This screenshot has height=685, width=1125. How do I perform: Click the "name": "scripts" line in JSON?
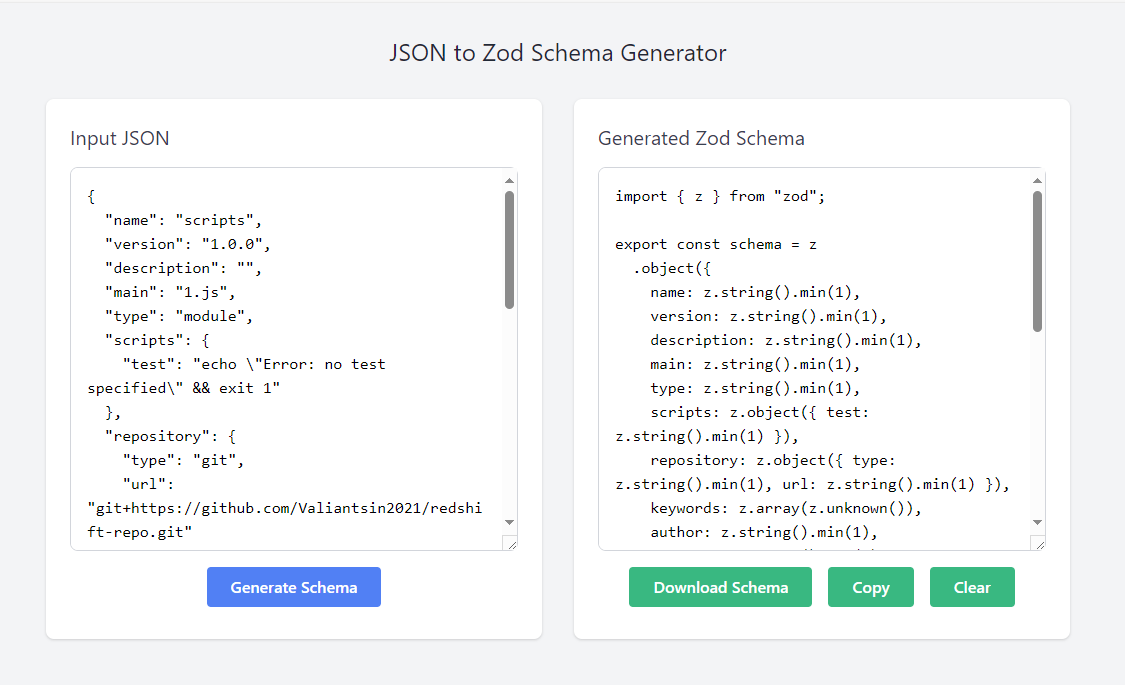click(184, 220)
